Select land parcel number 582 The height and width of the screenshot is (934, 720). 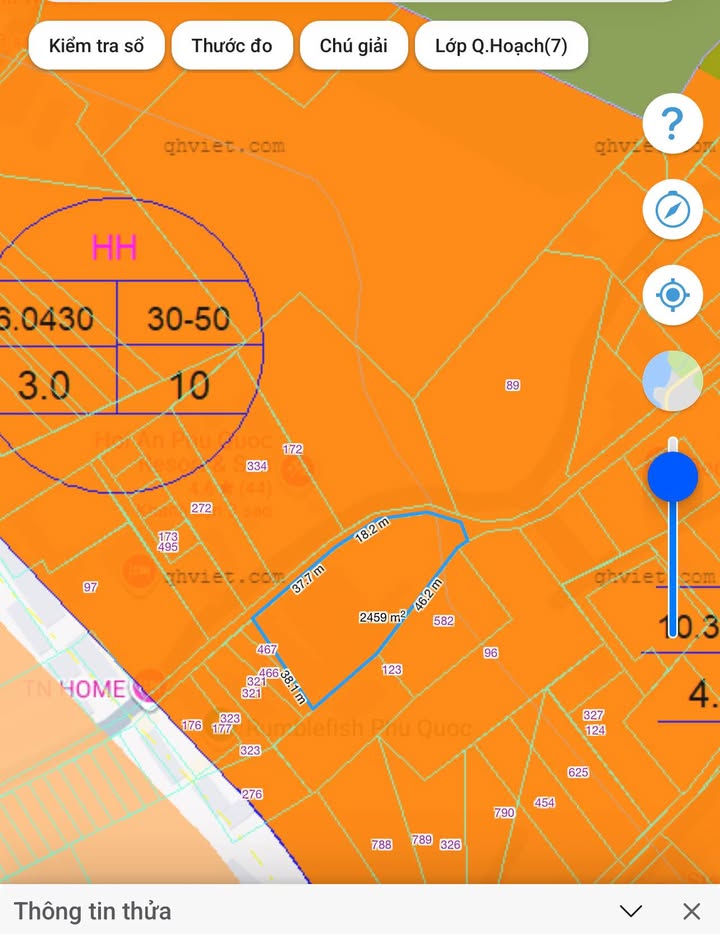click(x=444, y=621)
